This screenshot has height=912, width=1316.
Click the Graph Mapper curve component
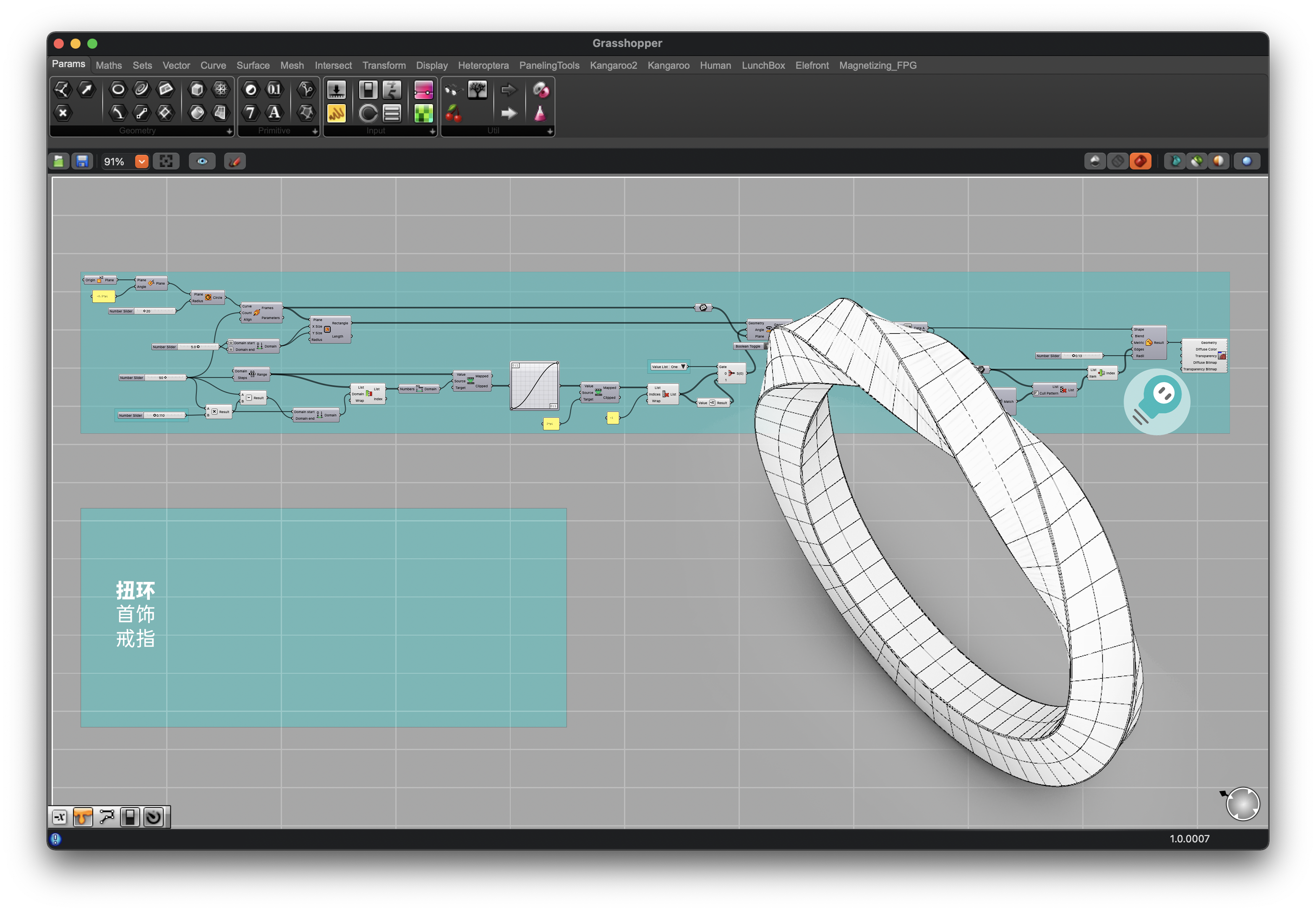coord(534,386)
